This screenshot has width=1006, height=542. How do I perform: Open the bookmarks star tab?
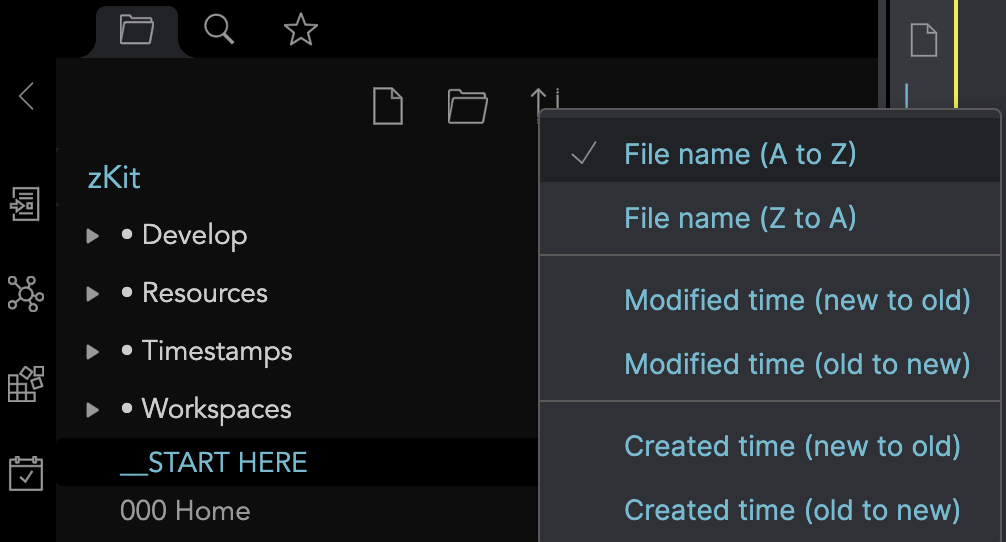pyautogui.click(x=300, y=30)
